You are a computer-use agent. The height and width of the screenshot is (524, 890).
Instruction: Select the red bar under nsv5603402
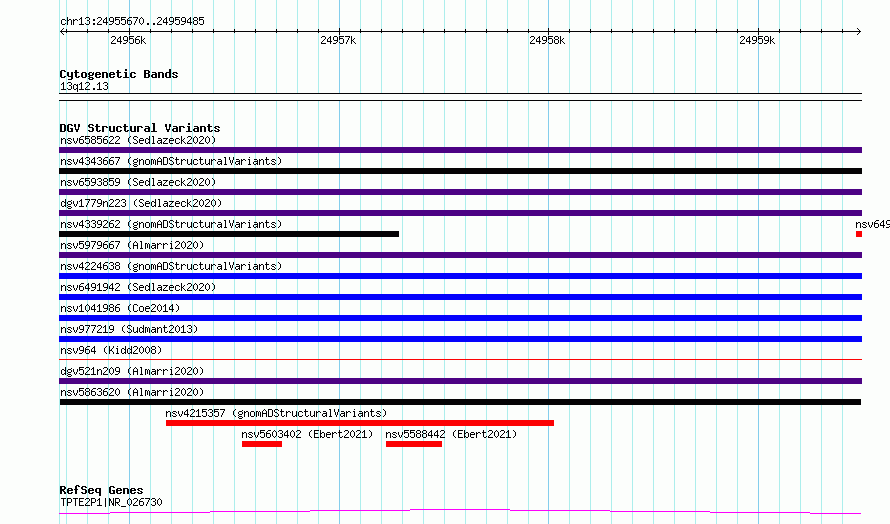[262, 444]
